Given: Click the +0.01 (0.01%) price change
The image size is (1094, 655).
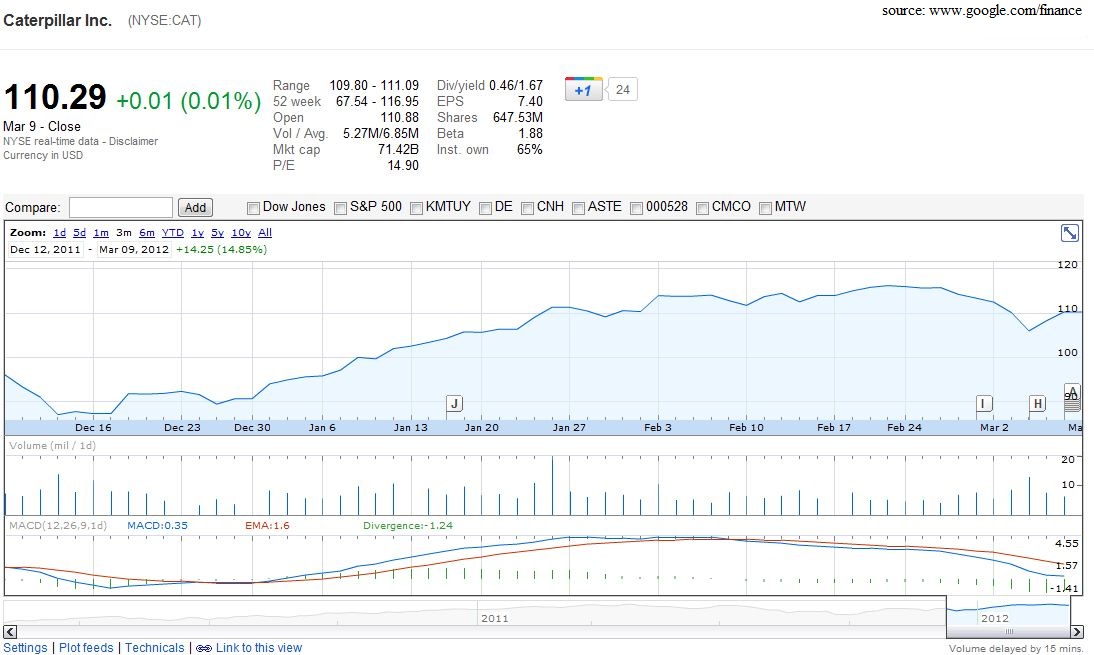Looking at the screenshot, I should [188, 101].
